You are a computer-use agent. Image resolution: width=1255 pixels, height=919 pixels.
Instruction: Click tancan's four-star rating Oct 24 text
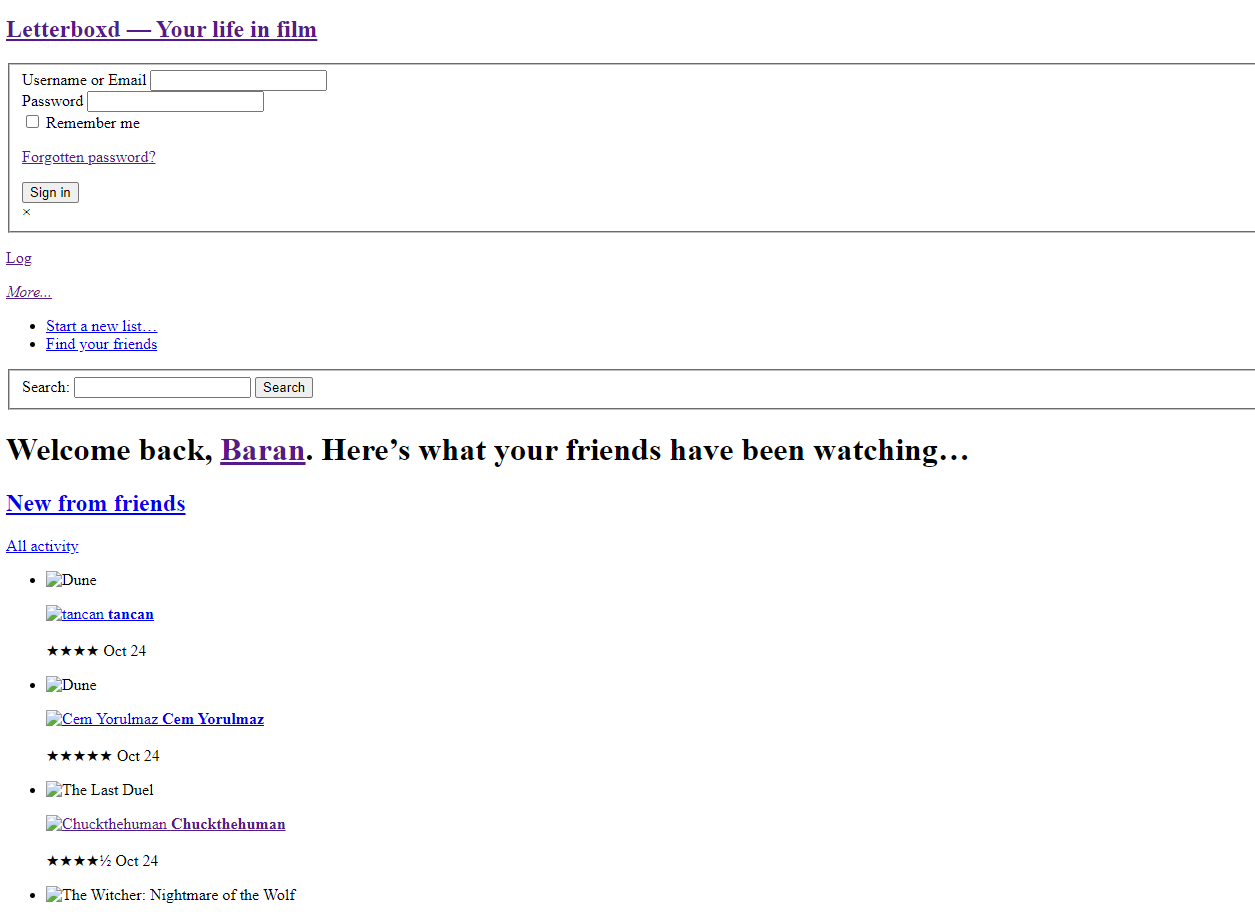pos(96,651)
